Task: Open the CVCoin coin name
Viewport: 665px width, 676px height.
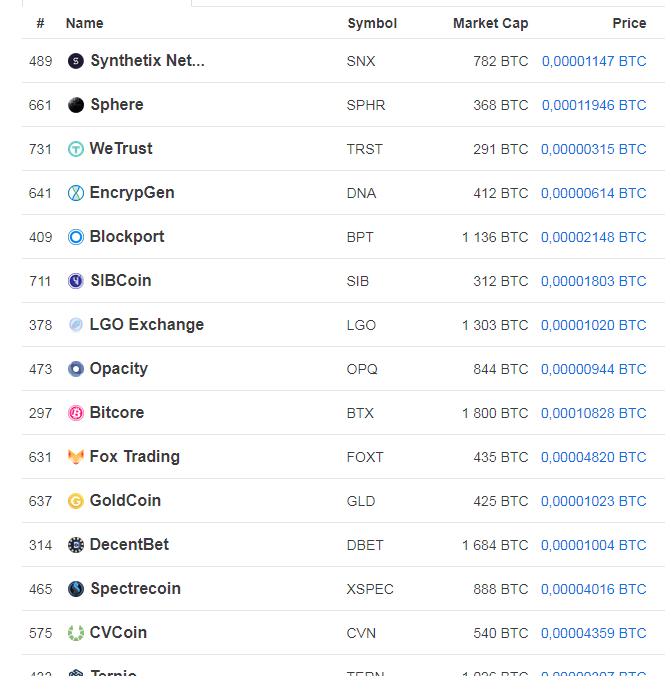Action: [x=118, y=632]
